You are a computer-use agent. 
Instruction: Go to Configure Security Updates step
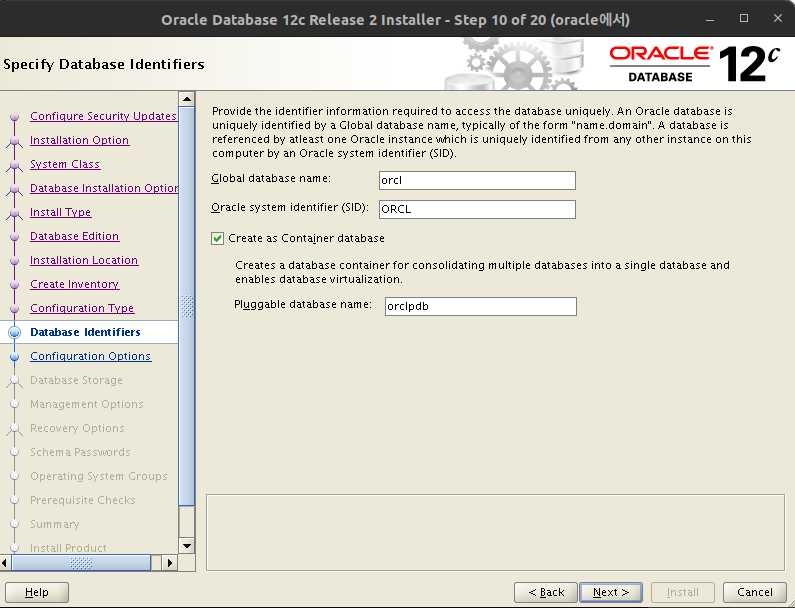[x=103, y=116]
